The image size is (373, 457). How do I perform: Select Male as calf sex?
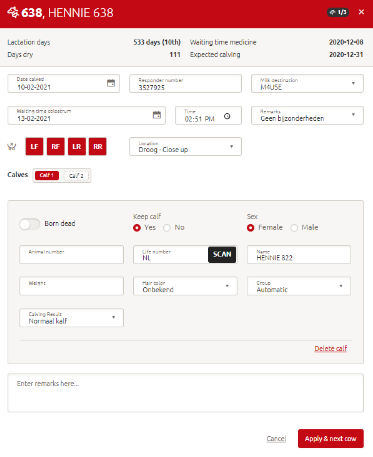pyautogui.click(x=294, y=228)
